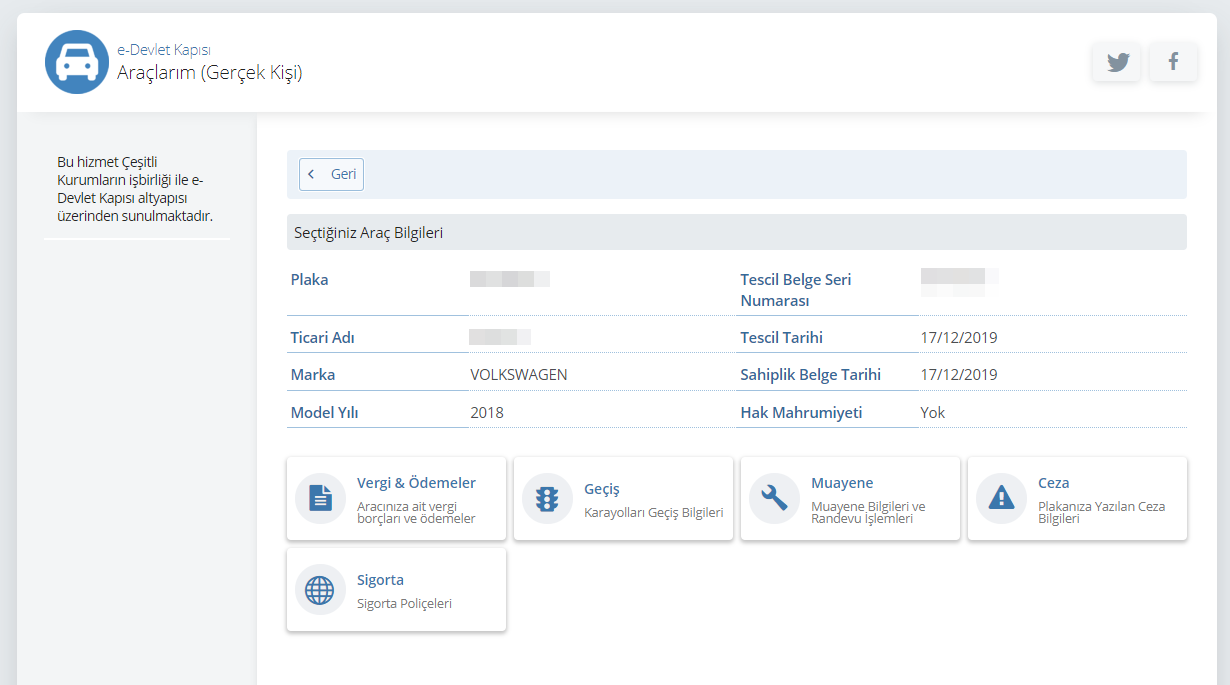Open the Geçiş title link

tap(602, 489)
